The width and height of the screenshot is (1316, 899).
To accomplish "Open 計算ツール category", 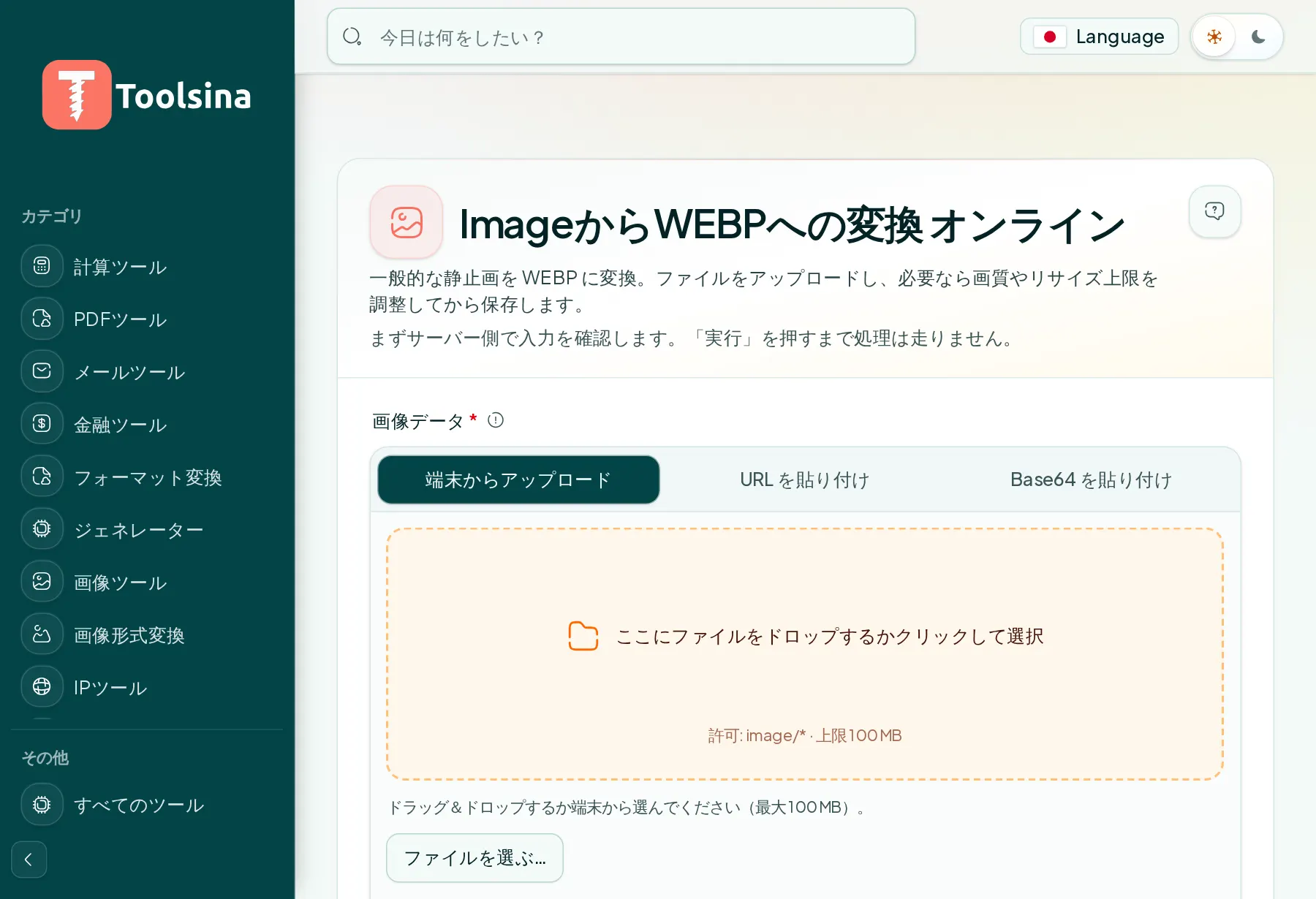I will click(146, 267).
